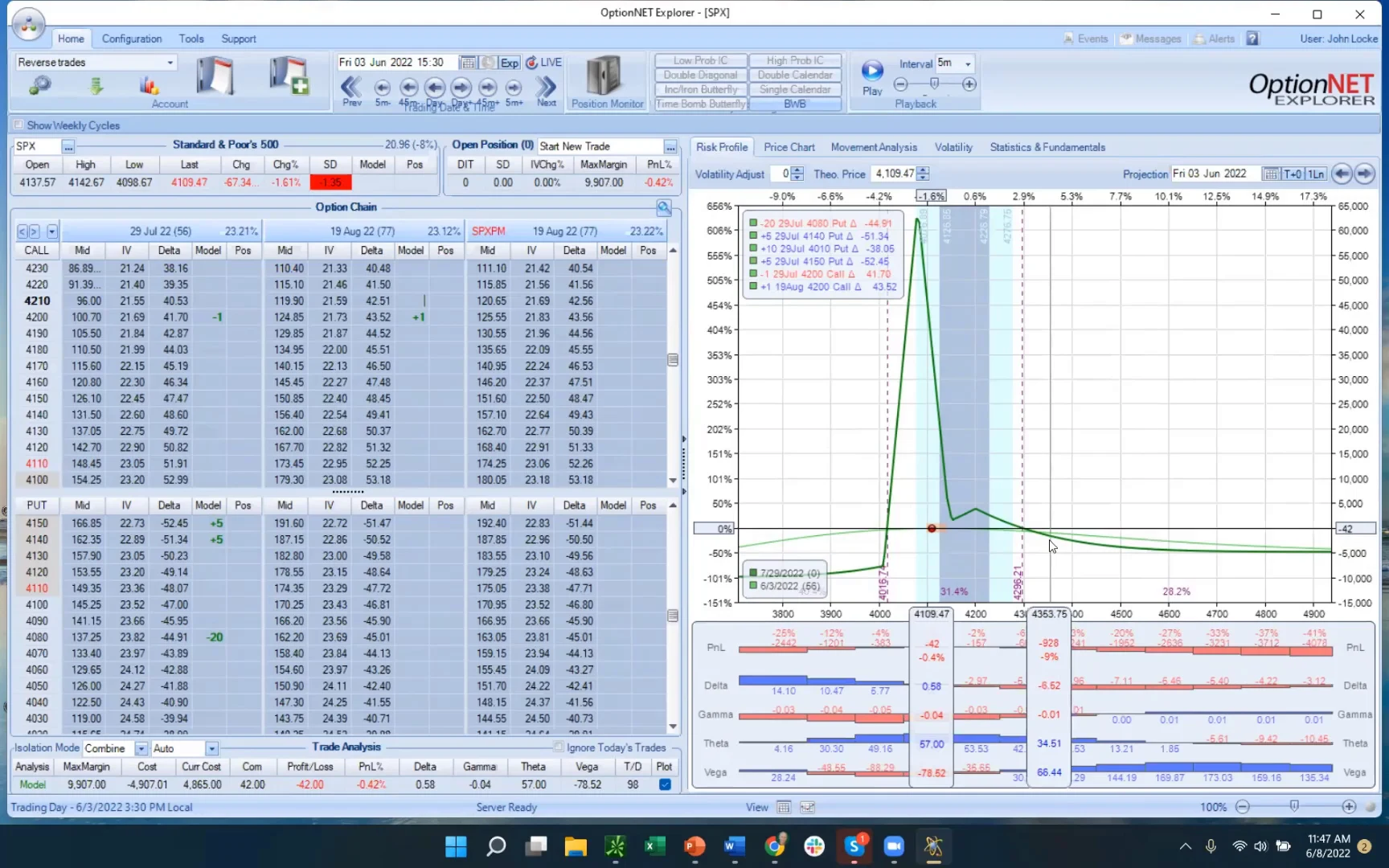Click the minus icon on playback speed

tap(900, 84)
